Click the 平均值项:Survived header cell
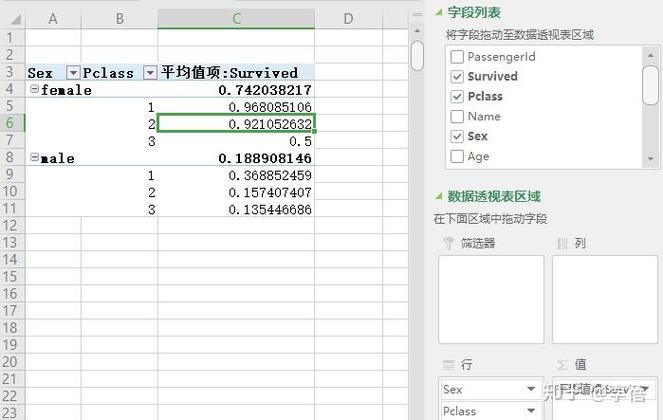Screen dimensions: 663x420 (236, 72)
